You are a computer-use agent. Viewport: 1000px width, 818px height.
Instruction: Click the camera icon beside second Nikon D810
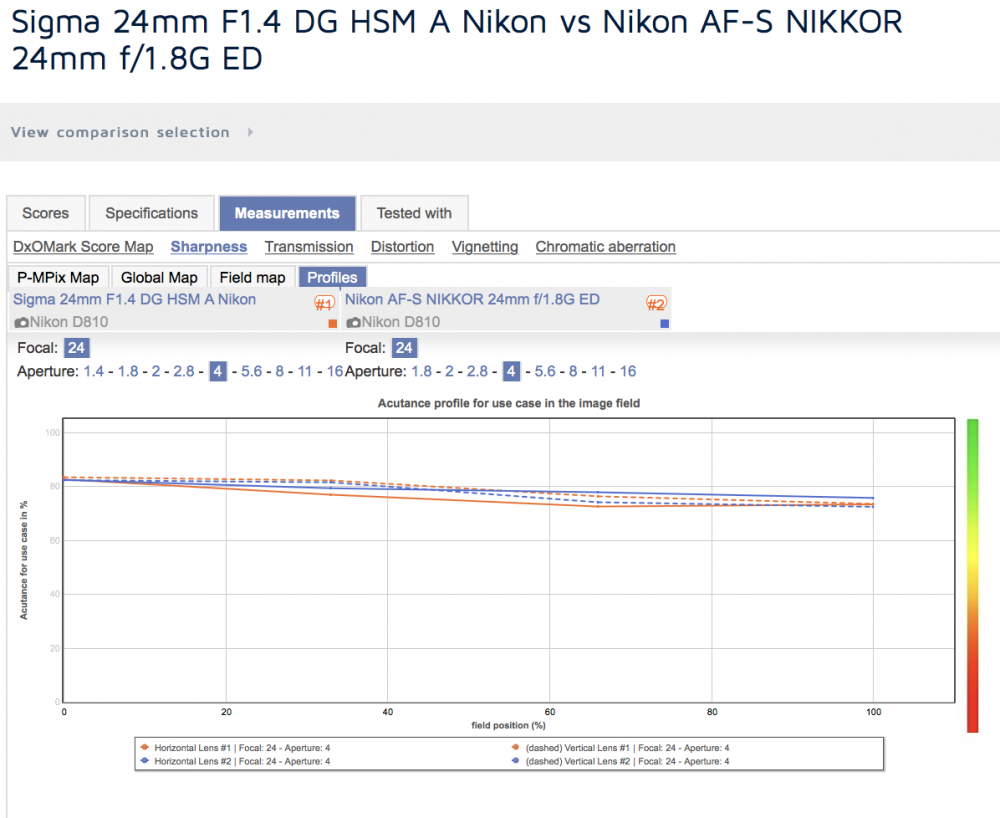tap(353, 323)
